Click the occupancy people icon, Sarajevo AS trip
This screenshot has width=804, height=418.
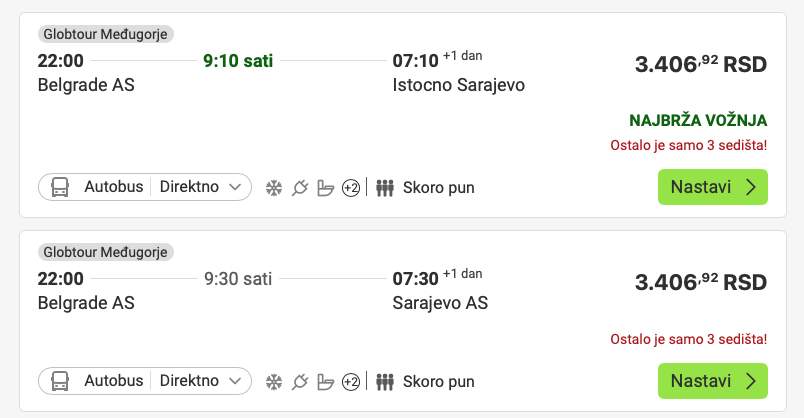click(385, 381)
